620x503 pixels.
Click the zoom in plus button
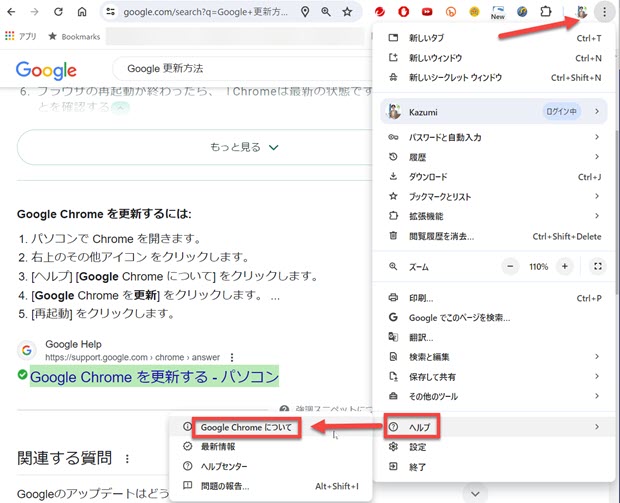565,267
